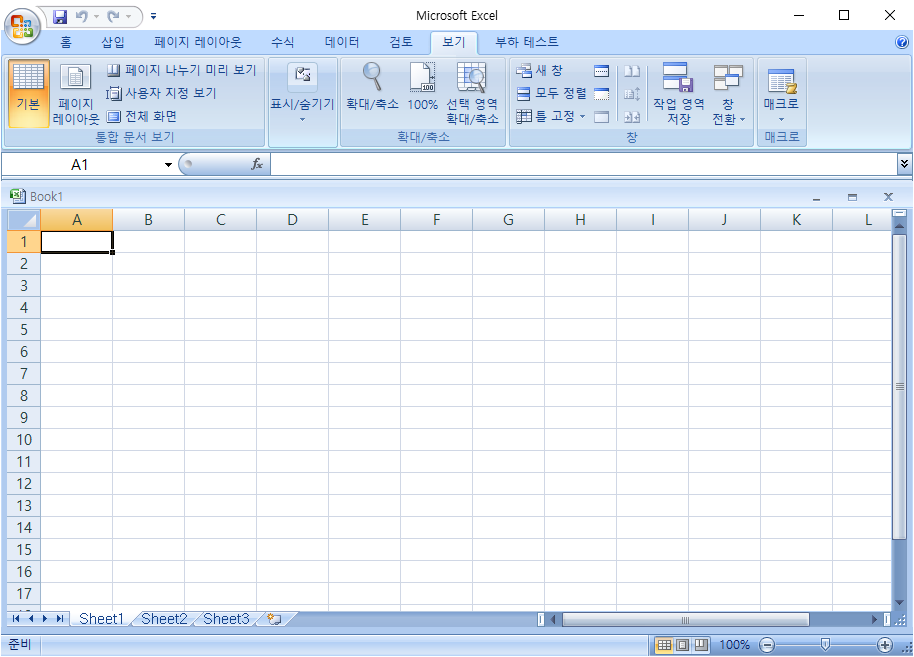This screenshot has height=657, width=914.
Task: Open the Office button menu
Action: [x=22, y=25]
